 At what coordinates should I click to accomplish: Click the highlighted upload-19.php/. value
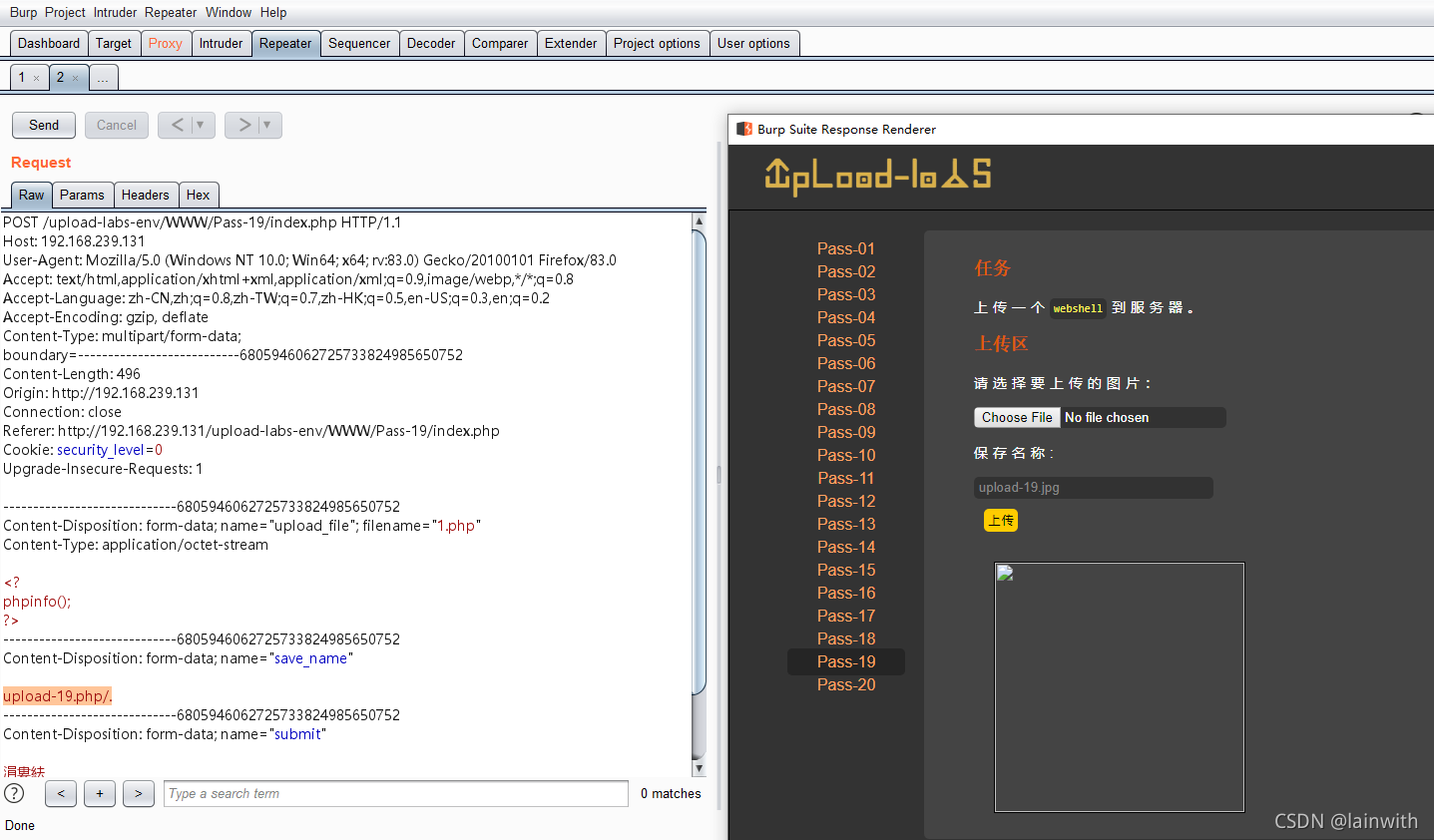pyautogui.click(x=58, y=696)
